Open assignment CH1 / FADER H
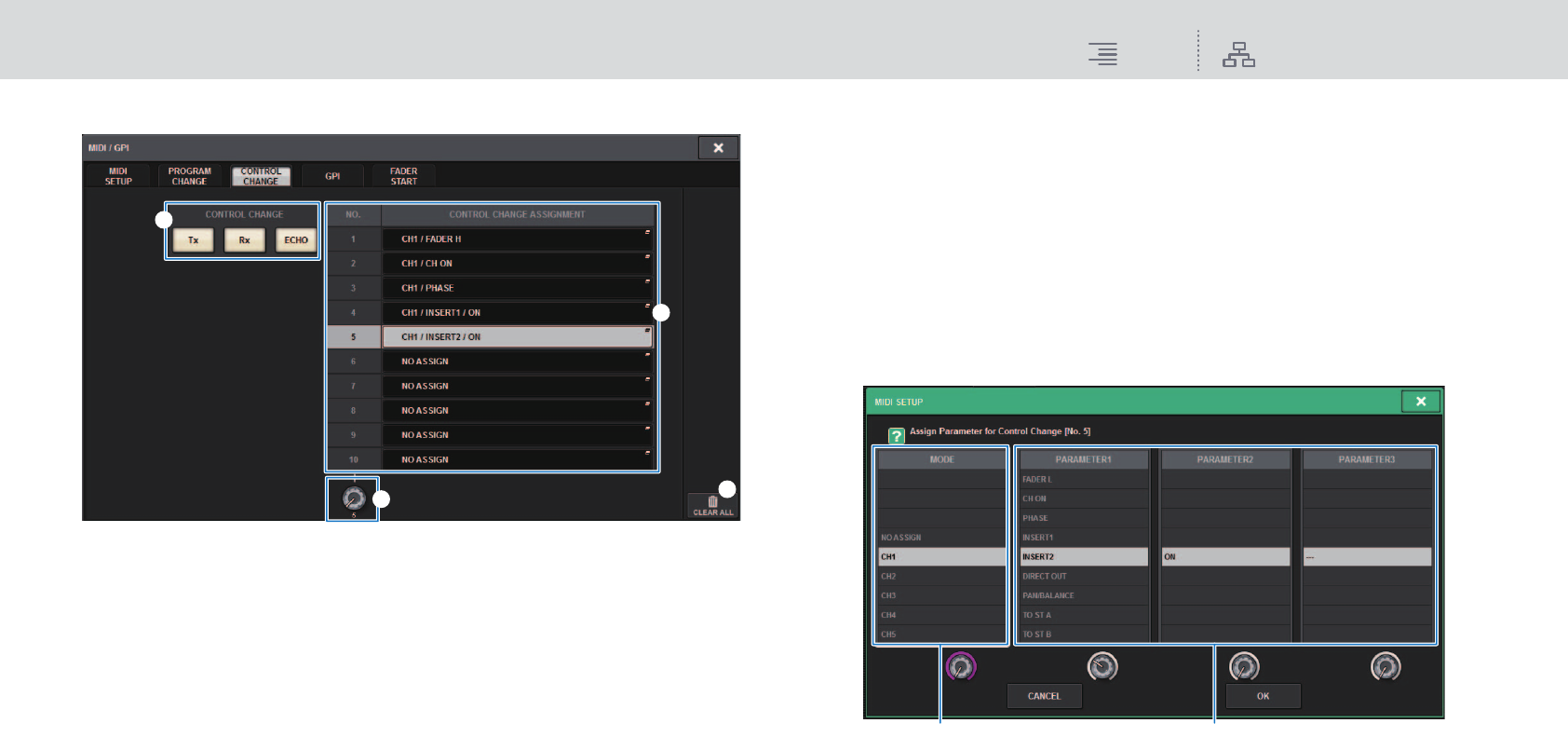The image size is (1568, 737). click(518, 239)
